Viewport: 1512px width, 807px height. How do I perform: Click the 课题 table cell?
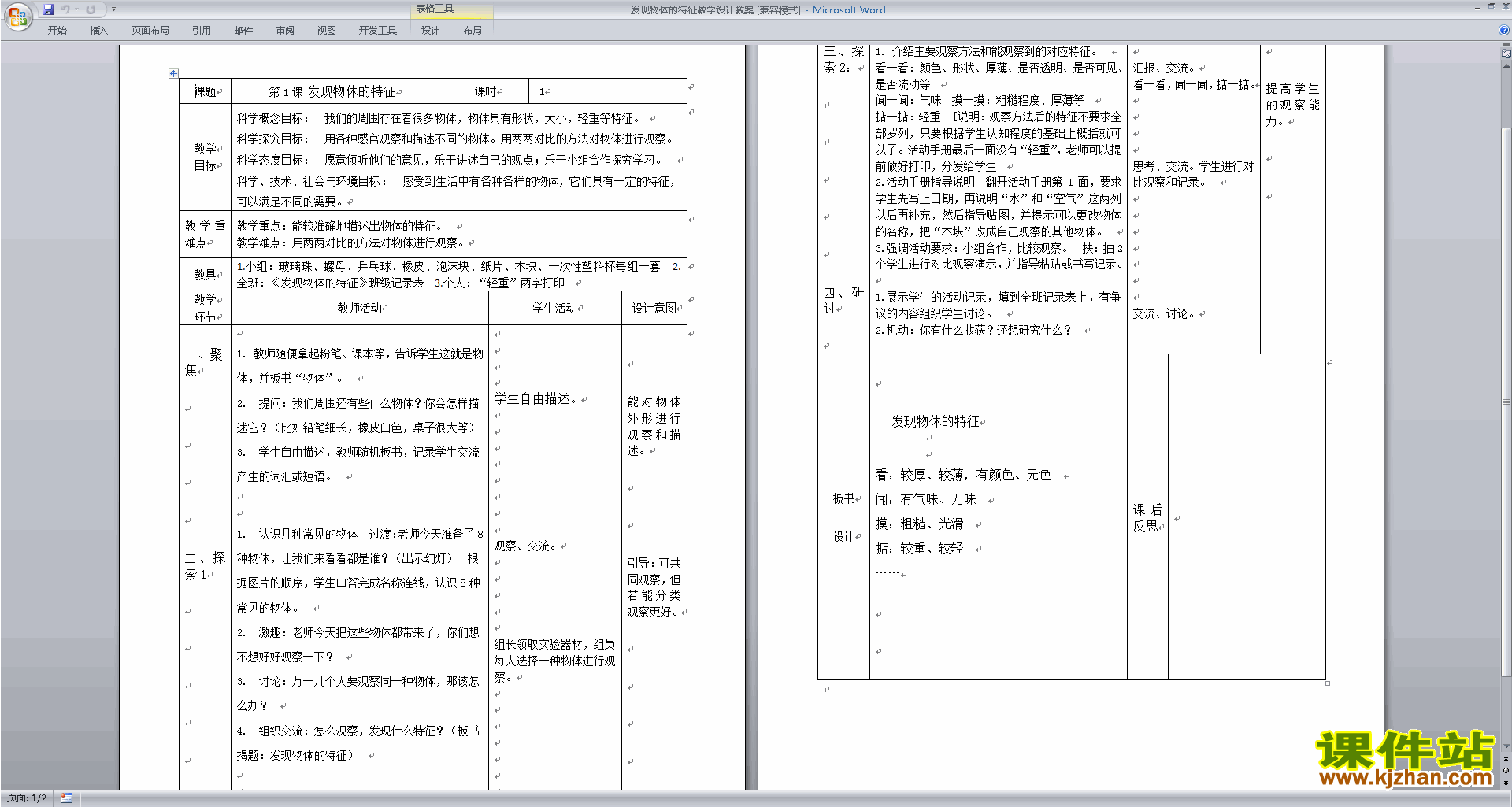point(205,91)
